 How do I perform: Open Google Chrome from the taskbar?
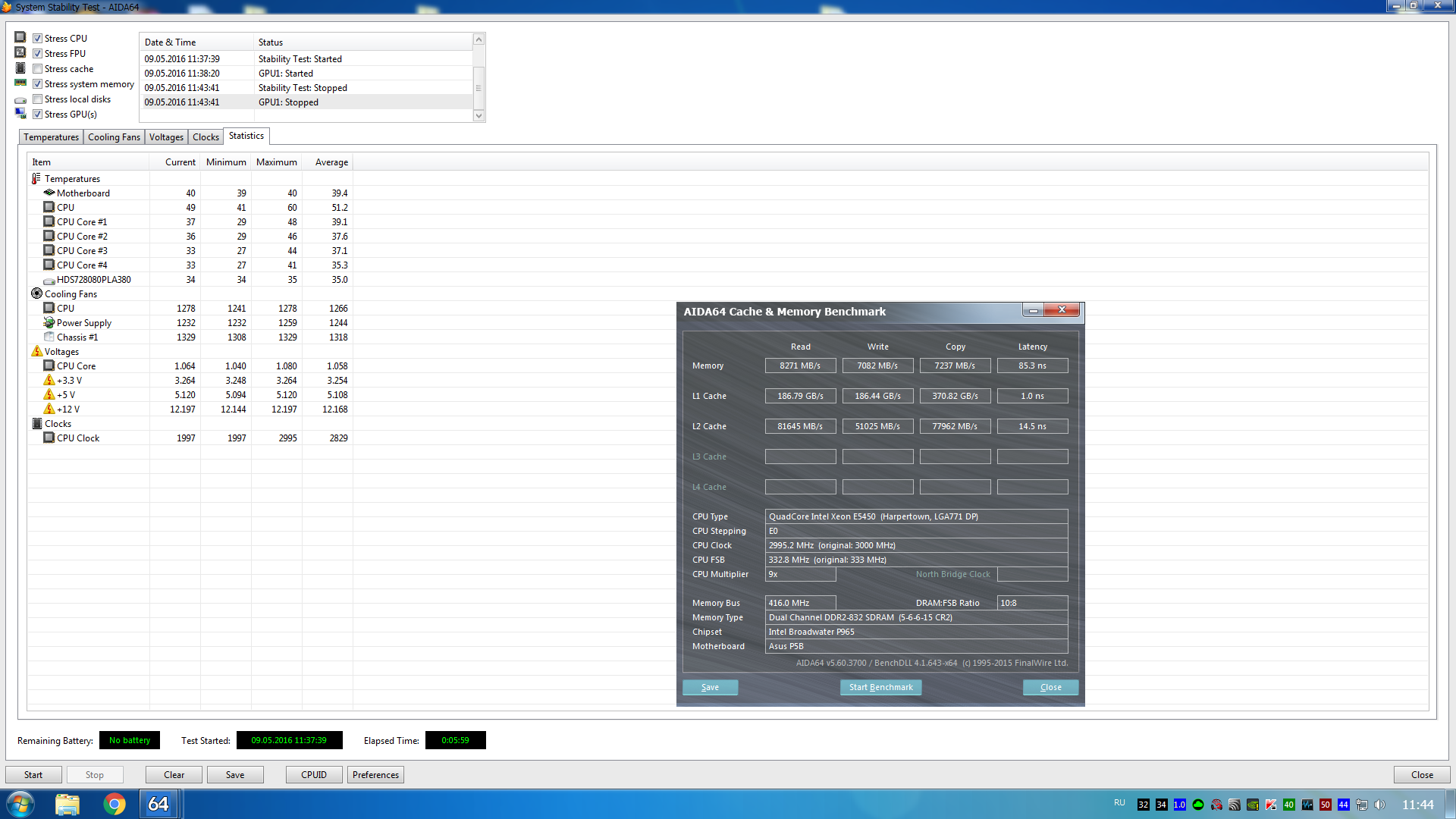click(115, 804)
